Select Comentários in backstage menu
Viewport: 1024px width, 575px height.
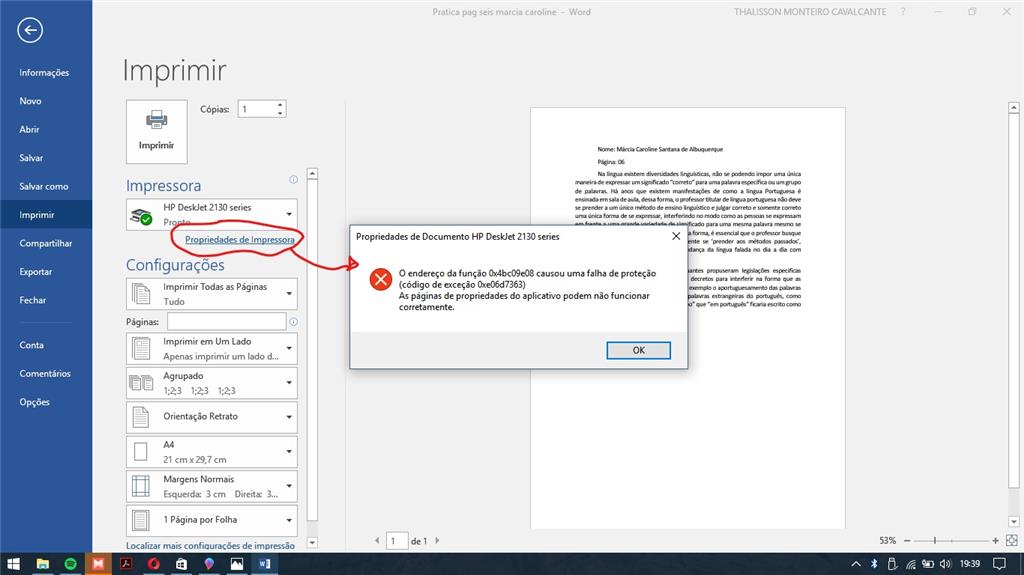pos(46,373)
